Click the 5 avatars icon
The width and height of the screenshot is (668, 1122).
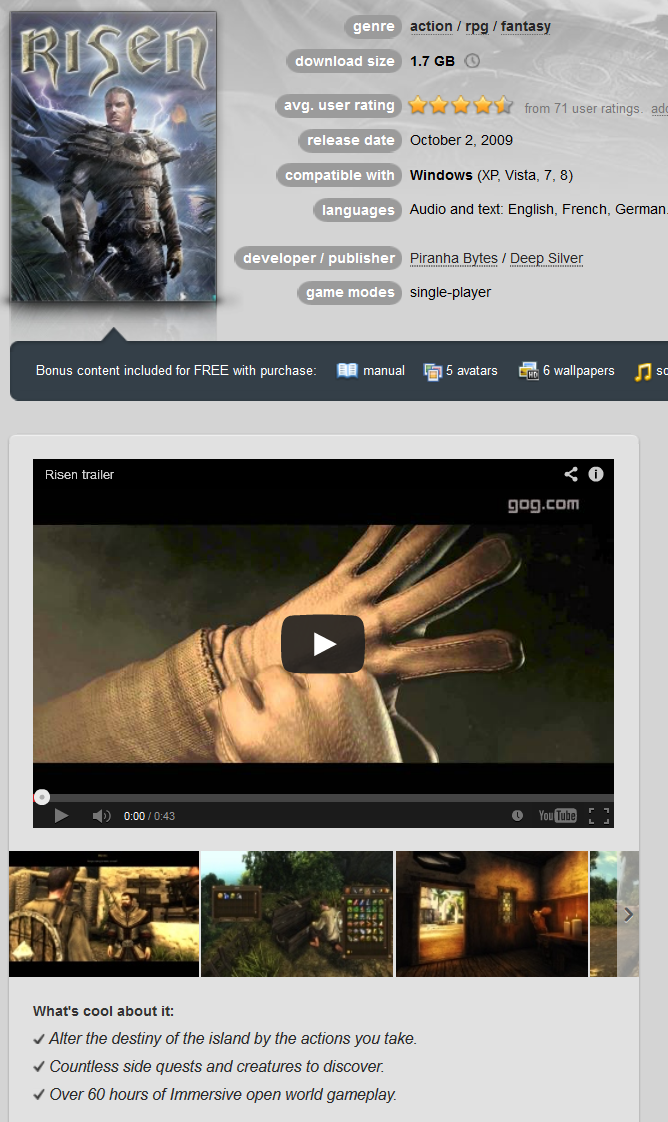(x=433, y=371)
